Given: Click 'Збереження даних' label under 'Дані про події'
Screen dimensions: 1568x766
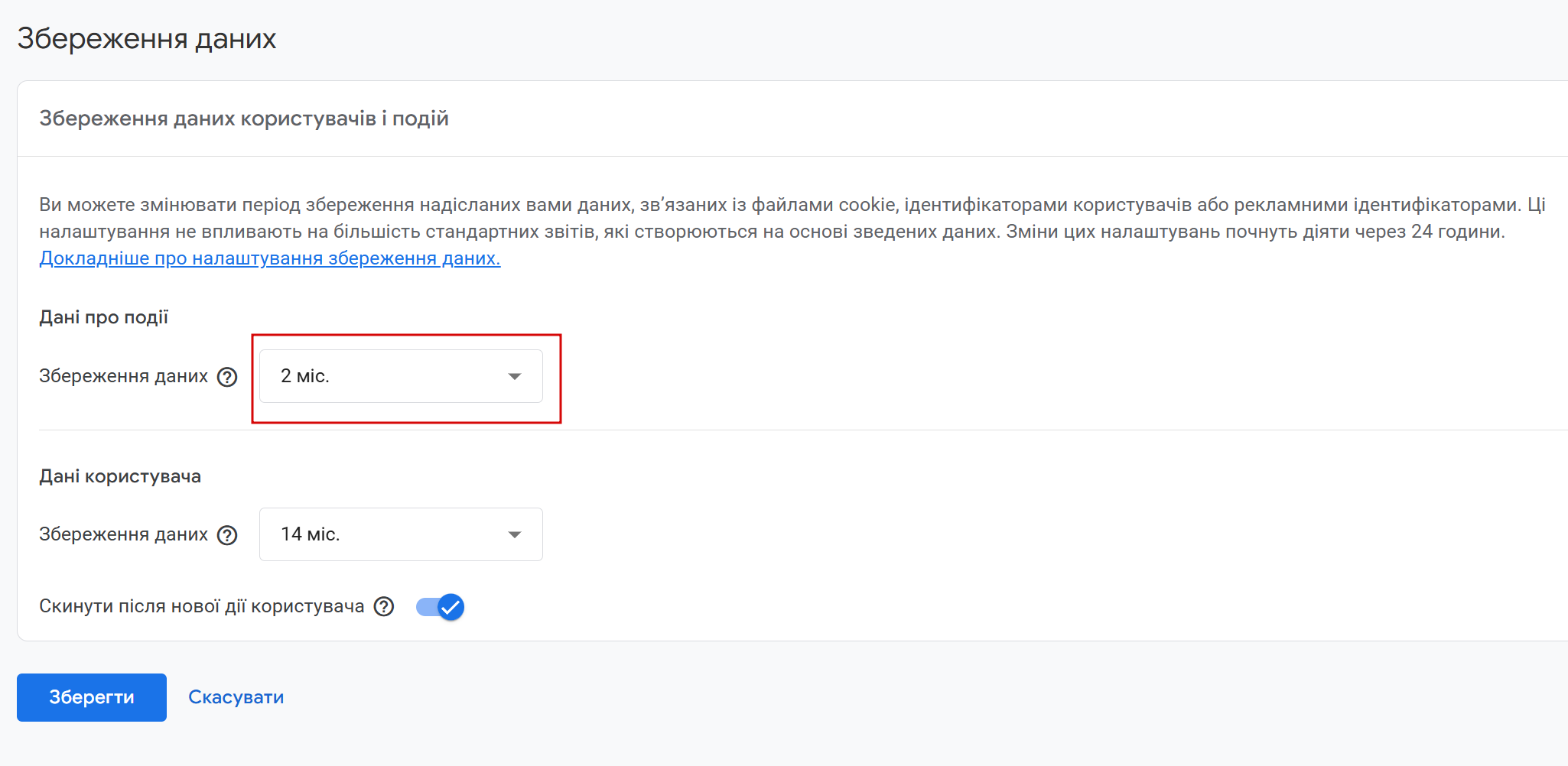Looking at the screenshot, I should point(123,376).
